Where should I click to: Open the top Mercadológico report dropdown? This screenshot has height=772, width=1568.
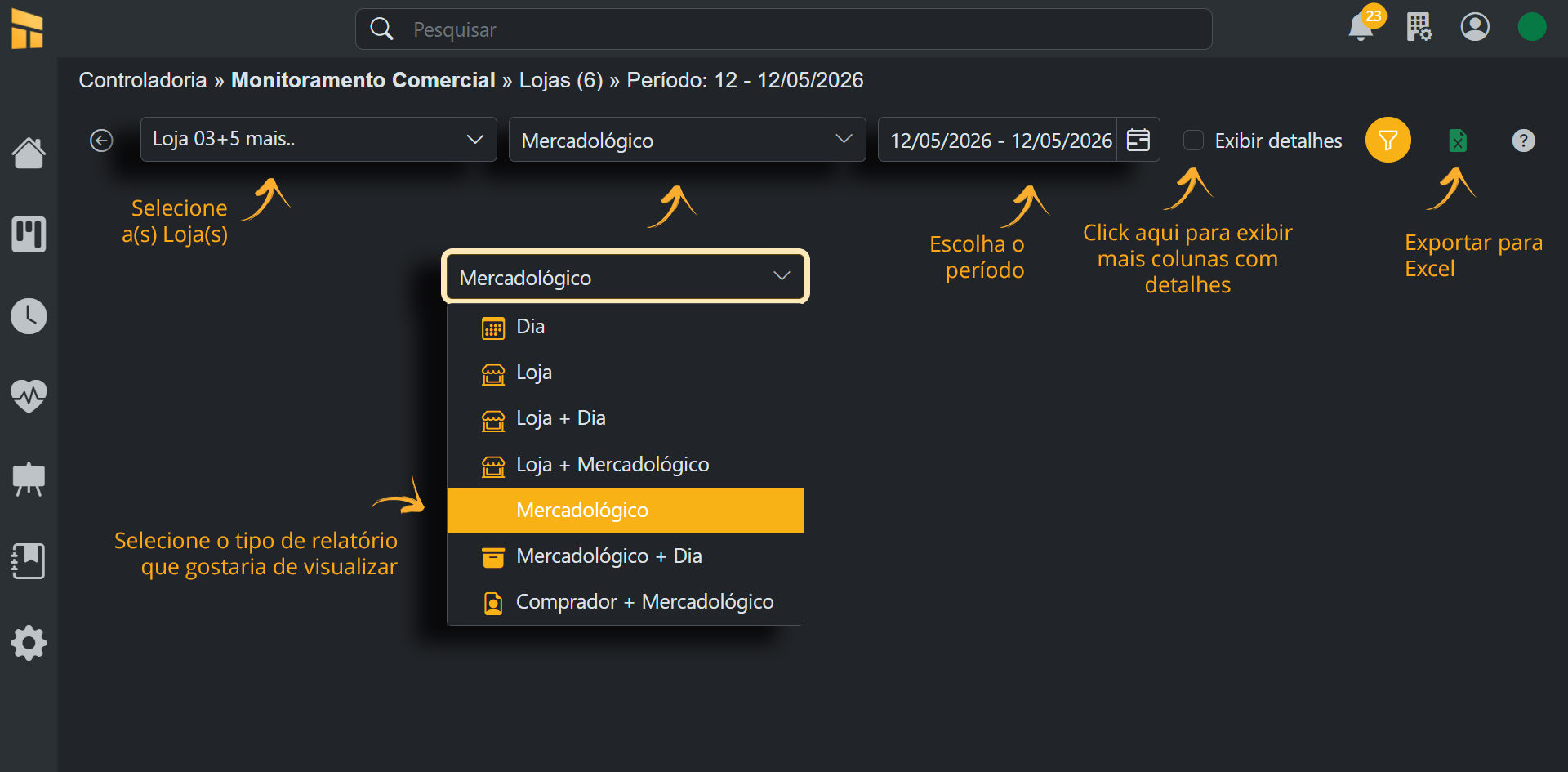coord(687,140)
